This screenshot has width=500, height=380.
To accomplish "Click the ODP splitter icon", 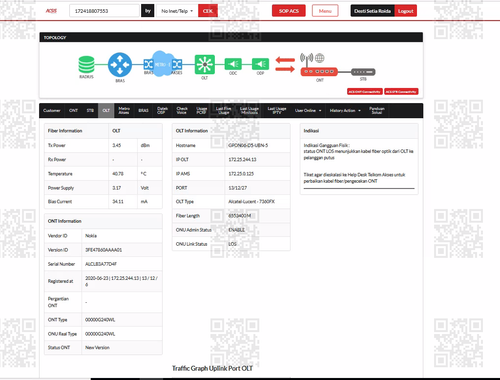I will tap(260, 64).
